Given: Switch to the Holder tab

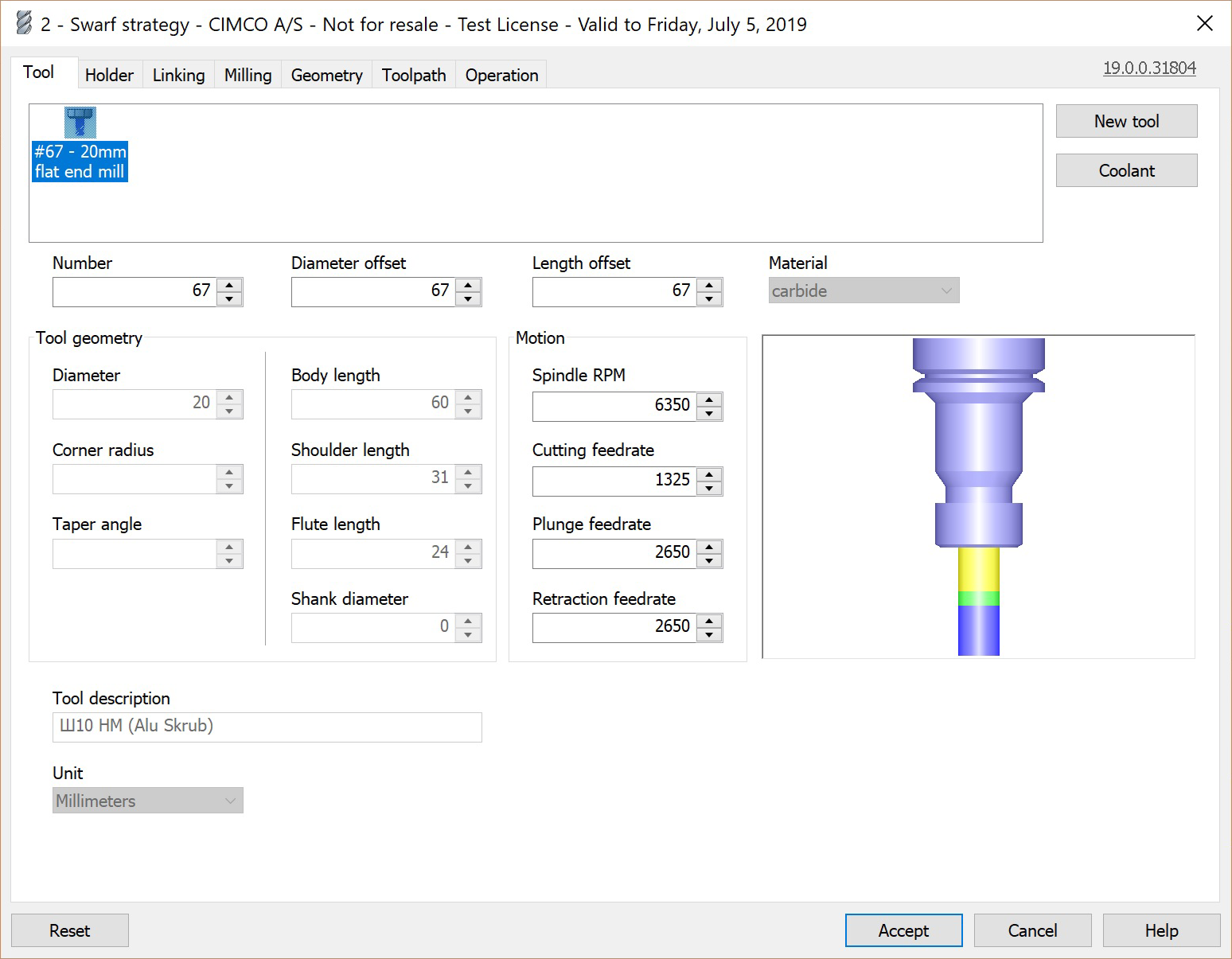Looking at the screenshot, I should click(x=109, y=75).
